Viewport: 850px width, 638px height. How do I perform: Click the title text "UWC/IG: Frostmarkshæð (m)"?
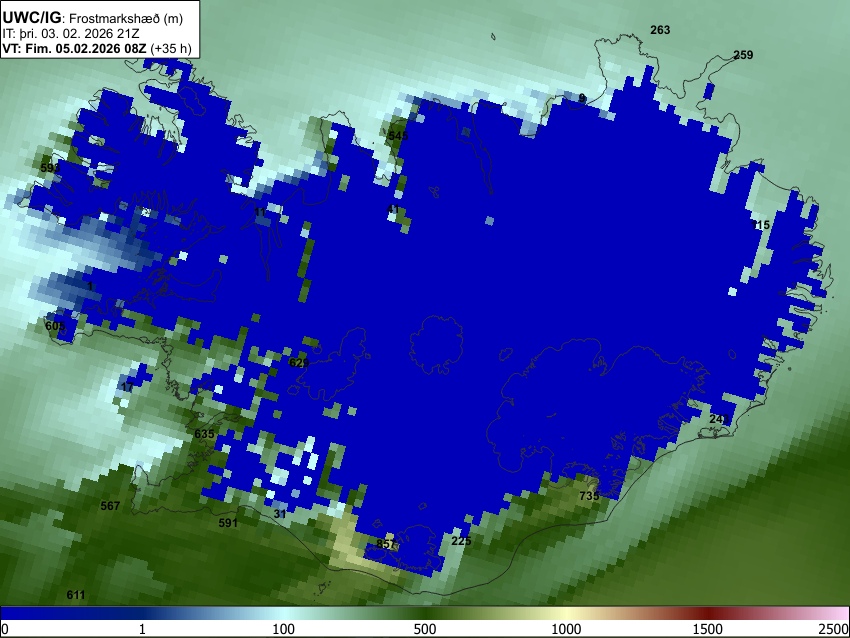pyautogui.click(x=93, y=18)
